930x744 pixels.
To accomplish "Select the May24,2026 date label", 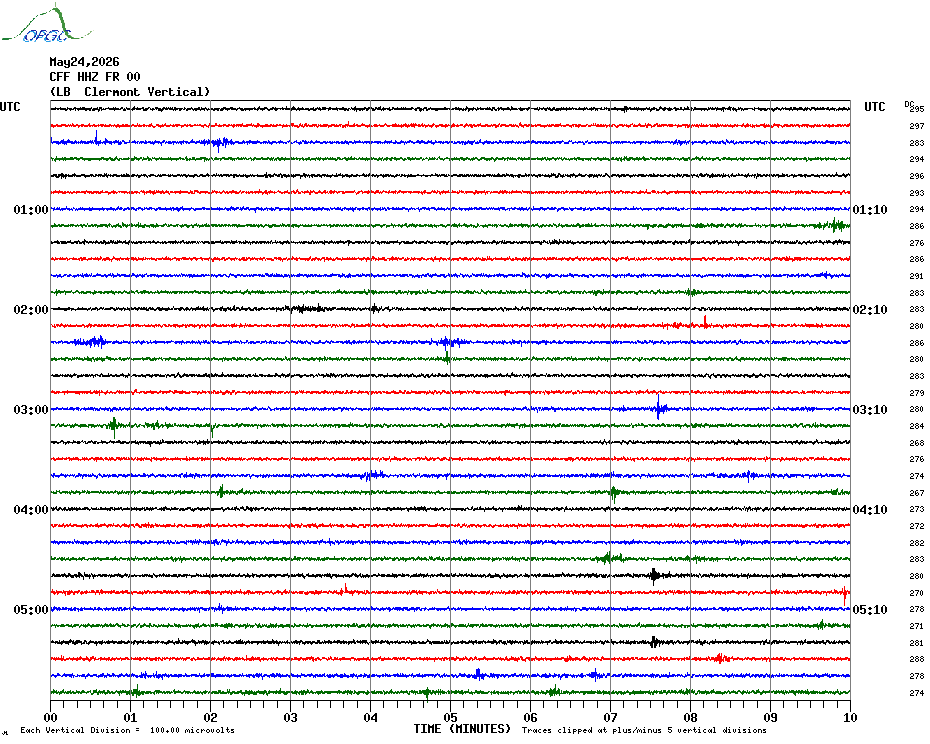I will 84,62.
